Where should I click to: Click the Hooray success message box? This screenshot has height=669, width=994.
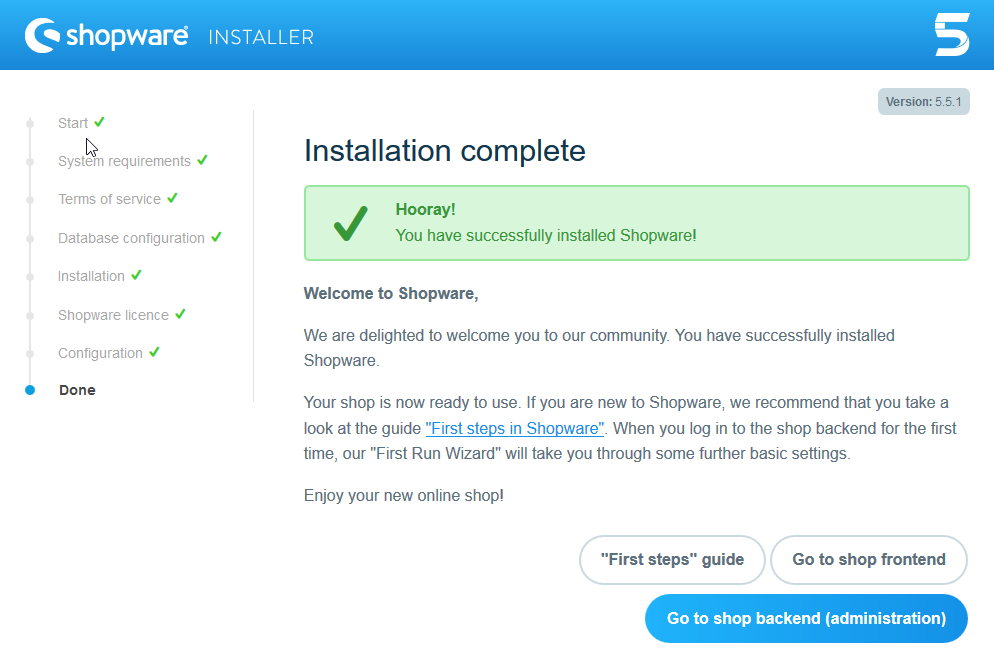[636, 223]
